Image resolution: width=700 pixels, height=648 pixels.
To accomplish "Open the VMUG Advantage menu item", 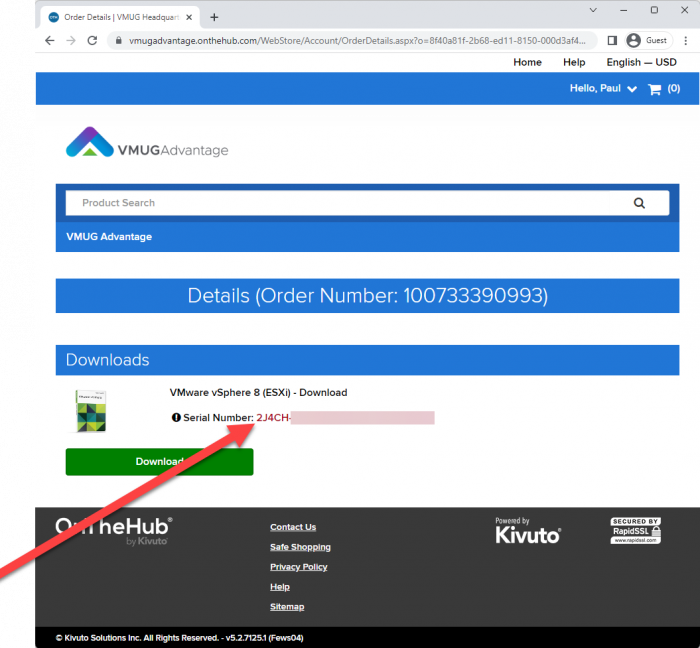I will [x=109, y=237].
